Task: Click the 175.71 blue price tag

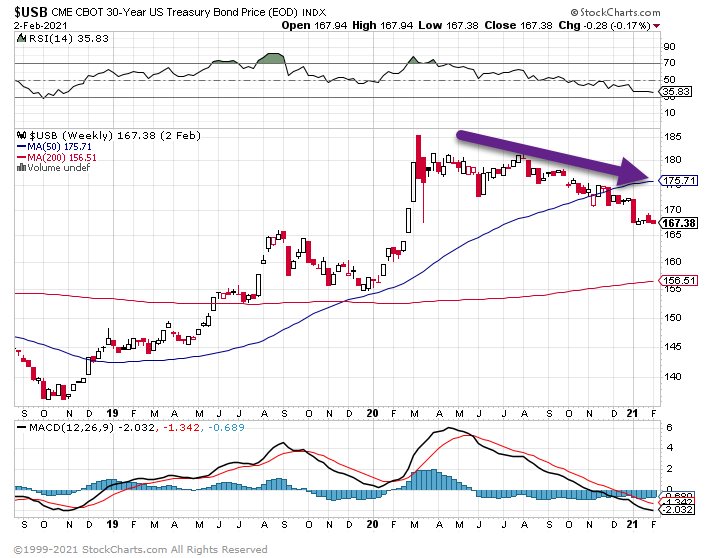Action: pos(679,180)
